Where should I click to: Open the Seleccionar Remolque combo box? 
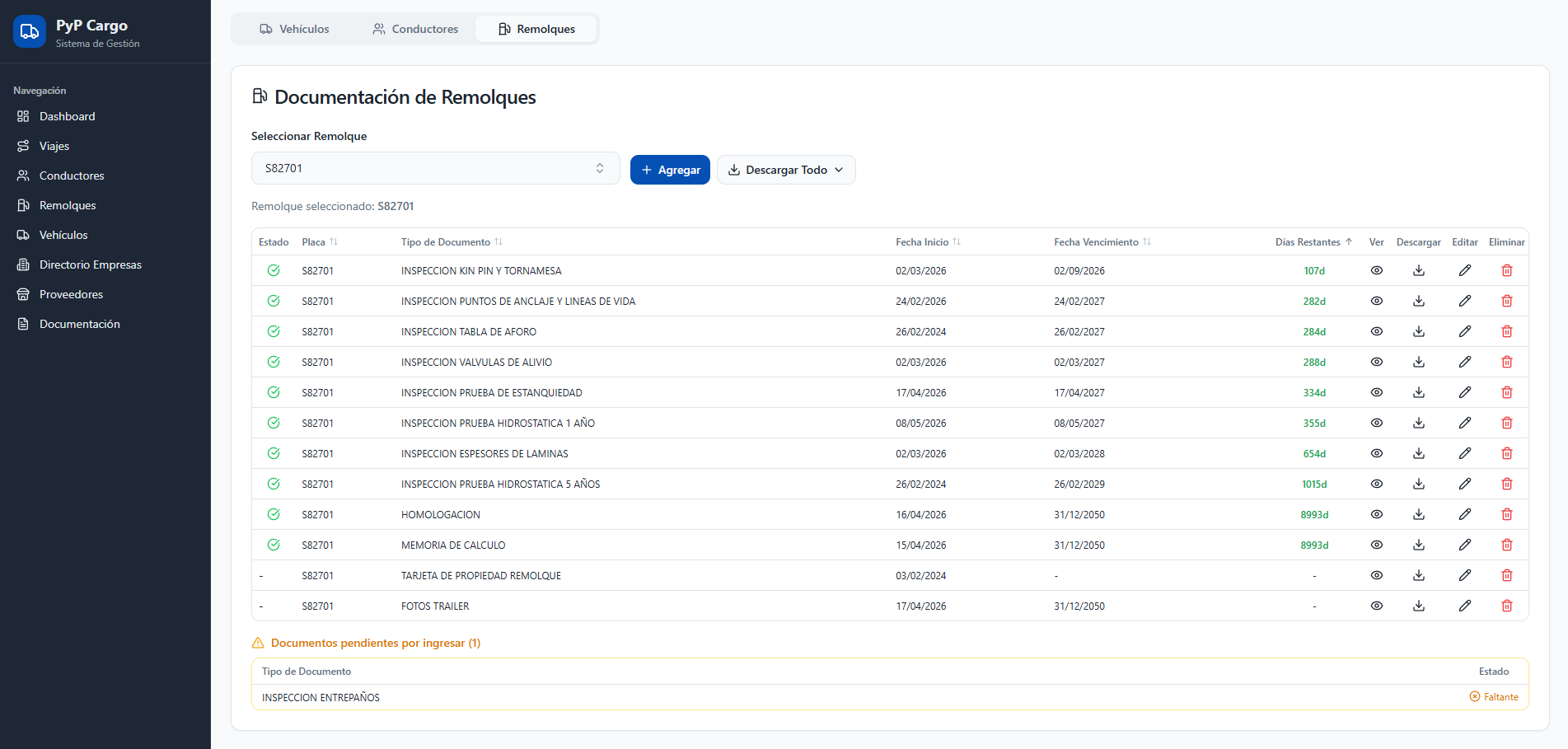pos(435,168)
